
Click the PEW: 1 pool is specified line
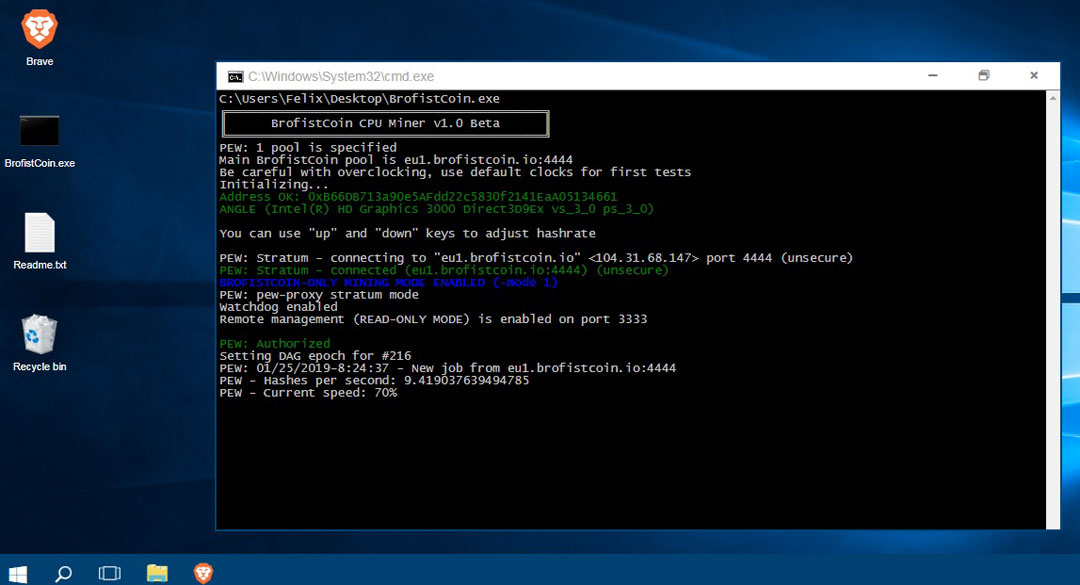click(x=308, y=147)
